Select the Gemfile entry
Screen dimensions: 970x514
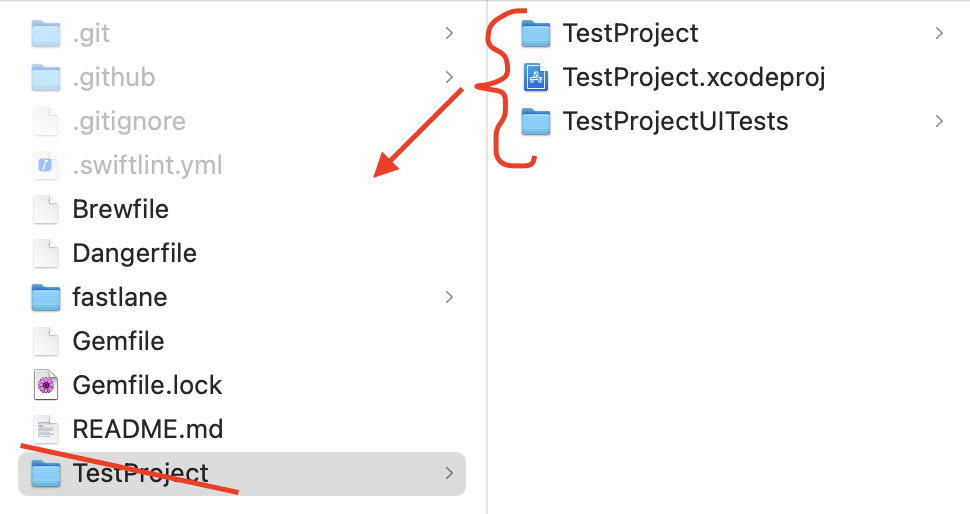click(x=118, y=341)
